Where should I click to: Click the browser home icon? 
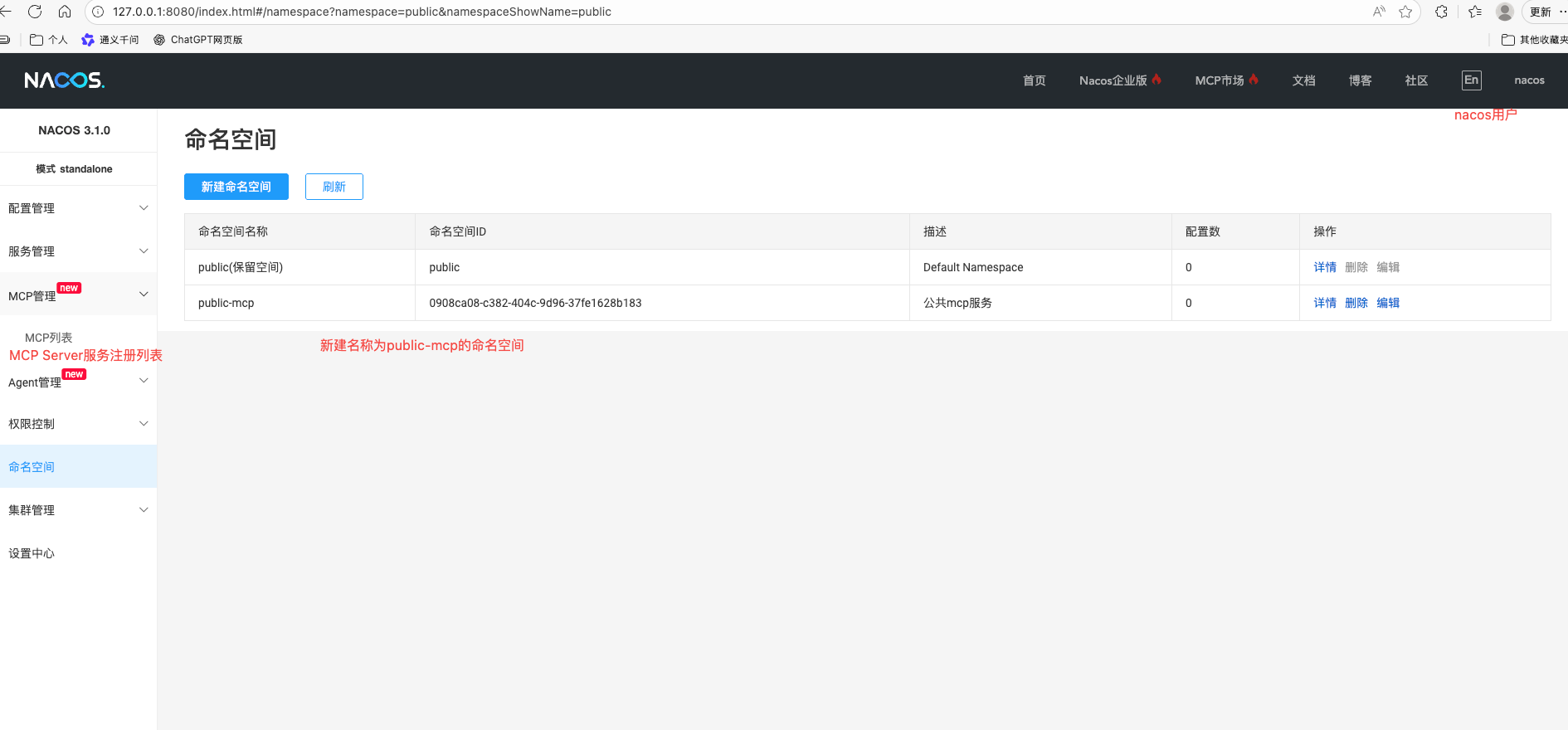(65, 12)
